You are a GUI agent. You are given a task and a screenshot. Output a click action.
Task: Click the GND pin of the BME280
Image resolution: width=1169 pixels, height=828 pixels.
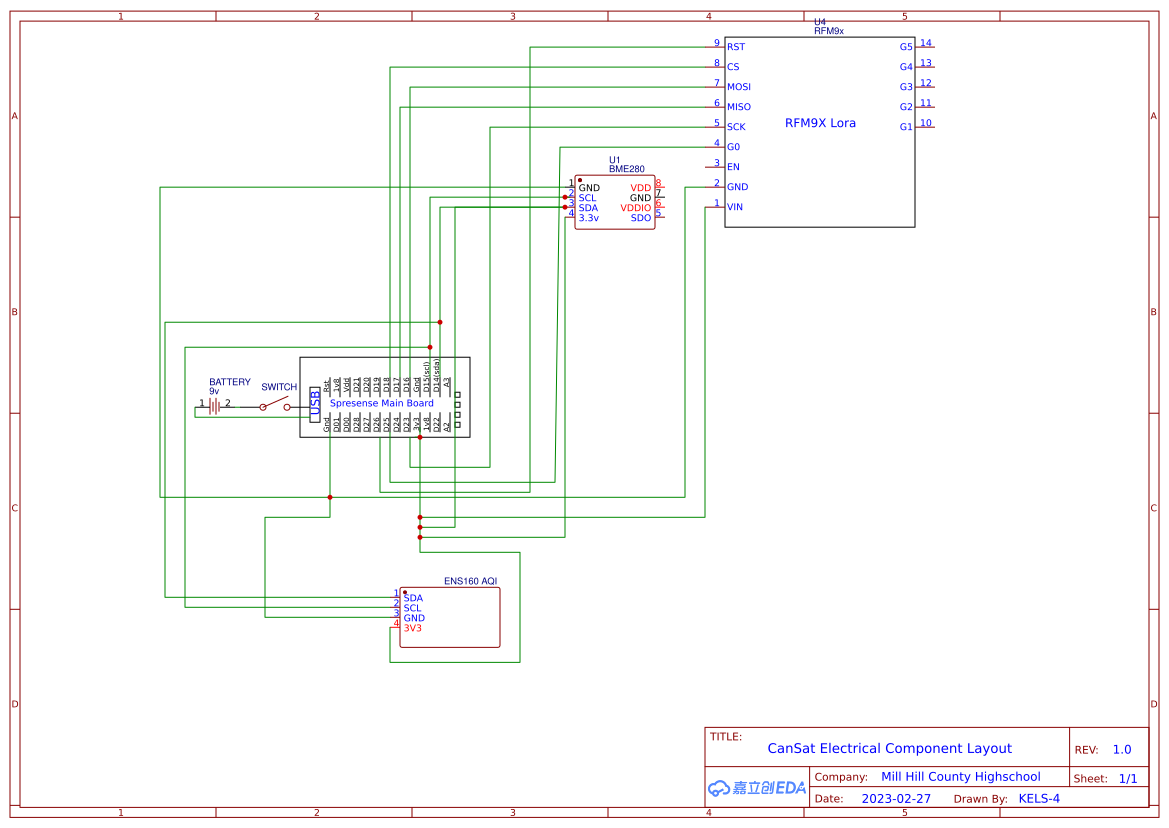pyautogui.click(x=589, y=188)
